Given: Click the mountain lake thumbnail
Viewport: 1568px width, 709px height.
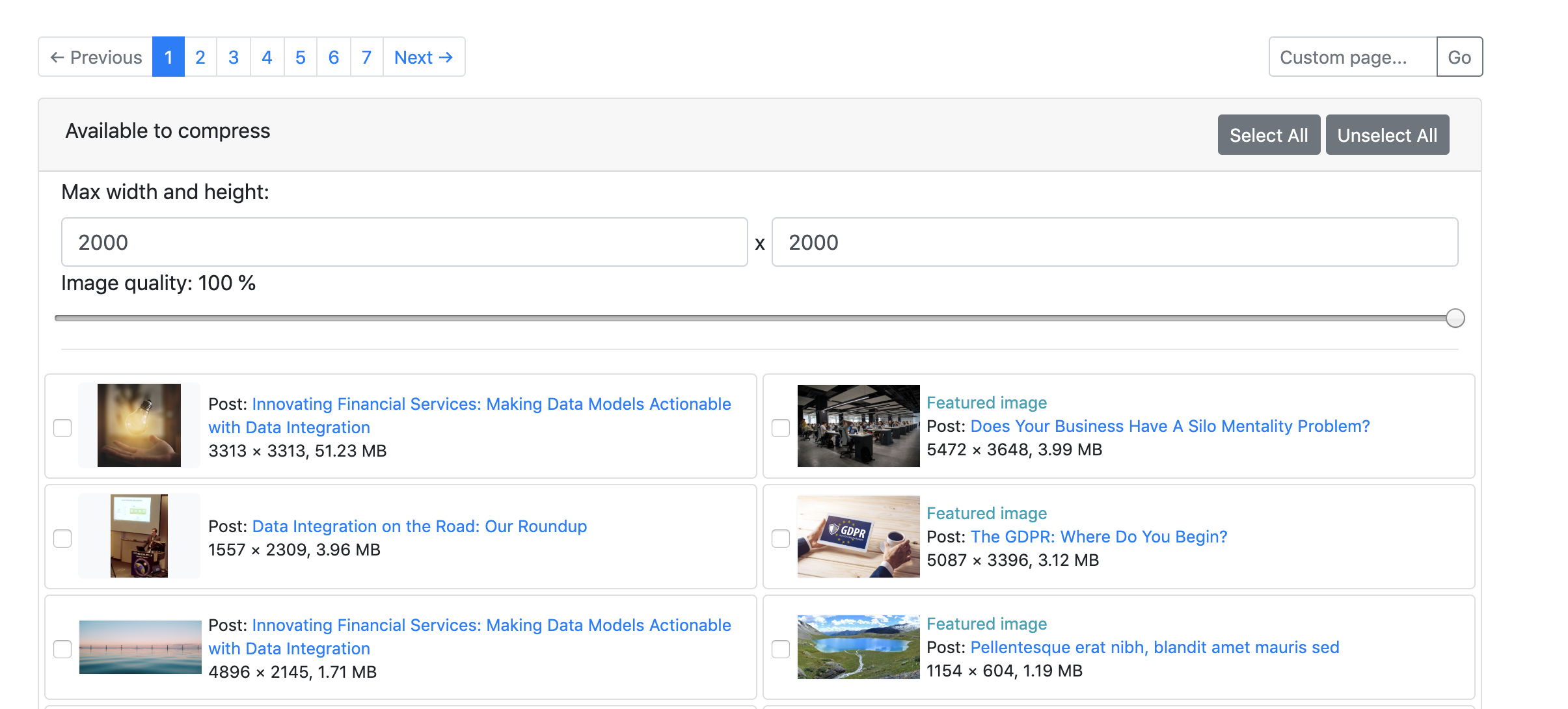Looking at the screenshot, I should click(858, 647).
